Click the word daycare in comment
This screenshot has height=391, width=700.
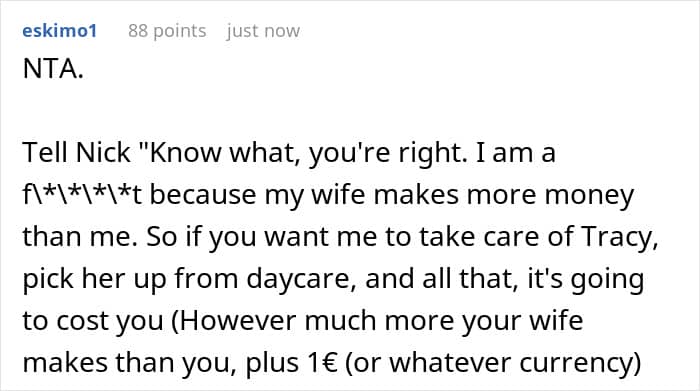pos(301,279)
